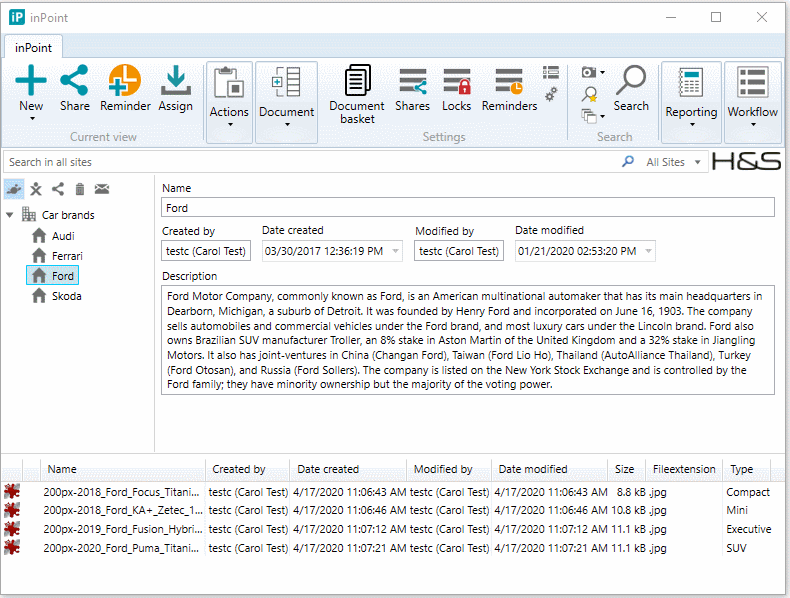
Task: Sort by the Date modified column header
Action: tap(532, 469)
